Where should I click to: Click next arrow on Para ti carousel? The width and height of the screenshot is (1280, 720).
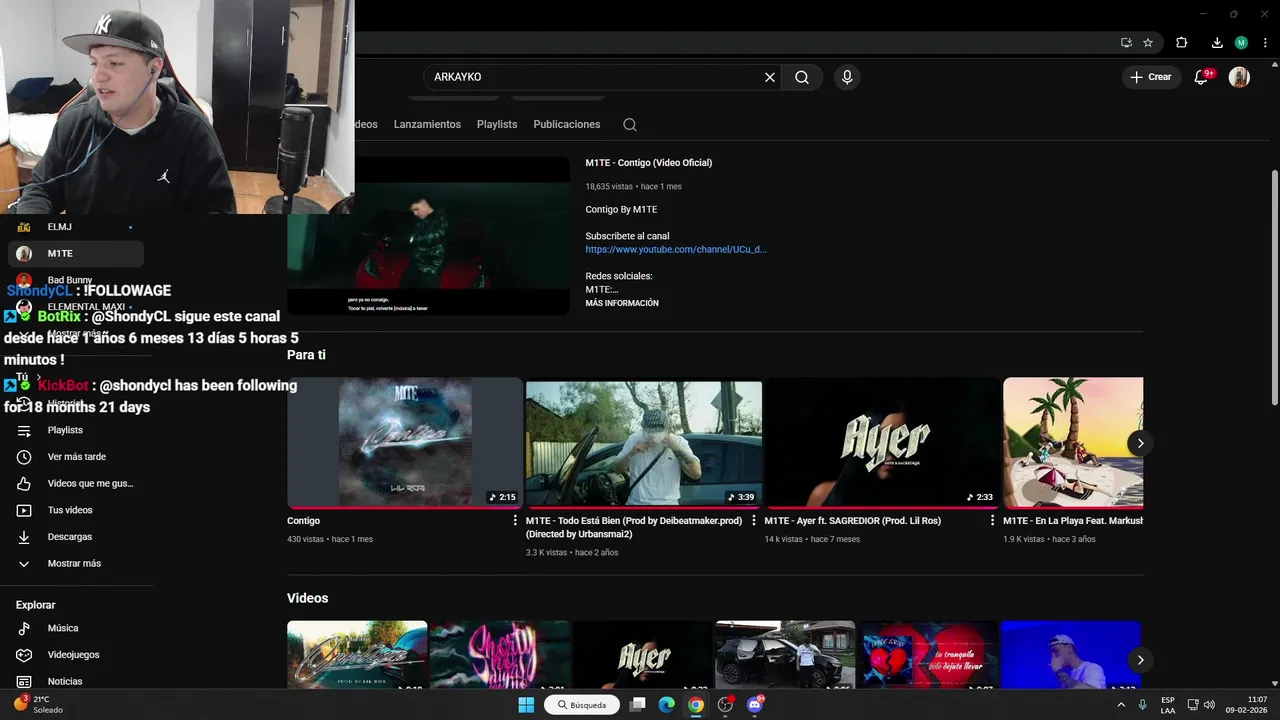coord(1140,443)
